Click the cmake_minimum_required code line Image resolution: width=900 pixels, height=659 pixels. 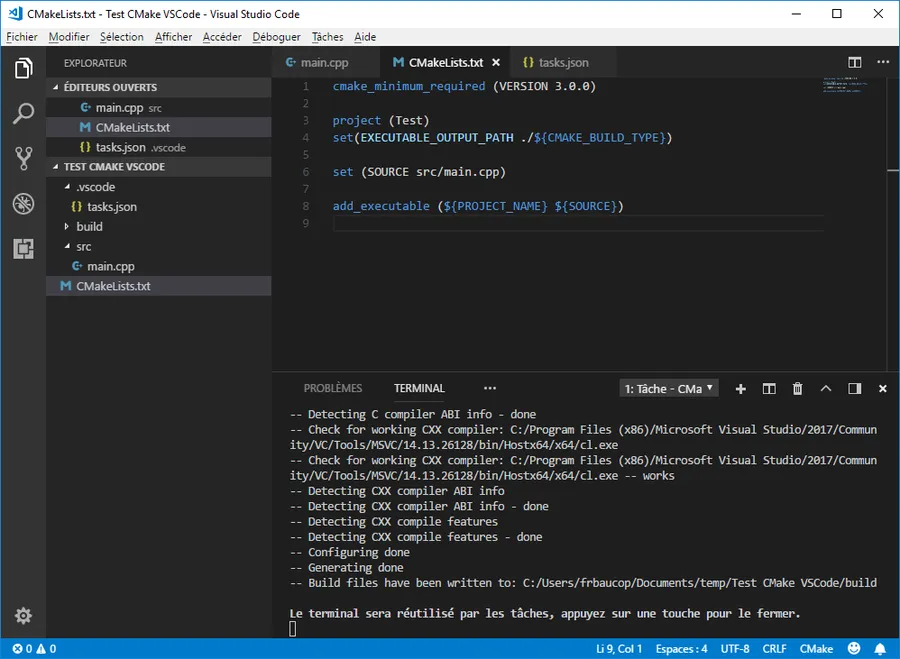pos(464,86)
